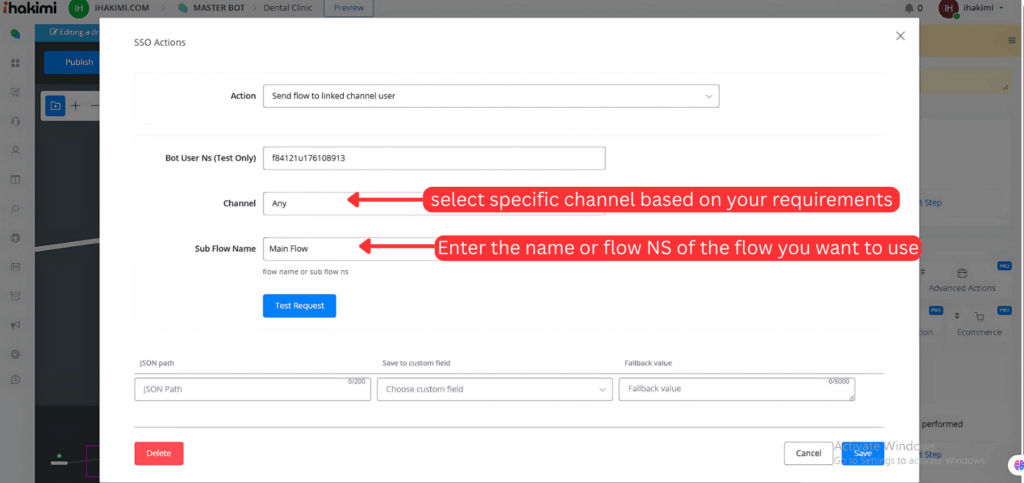Click the headset support icon in sidebar
This screenshot has height=483, width=1024.
(x=15, y=121)
